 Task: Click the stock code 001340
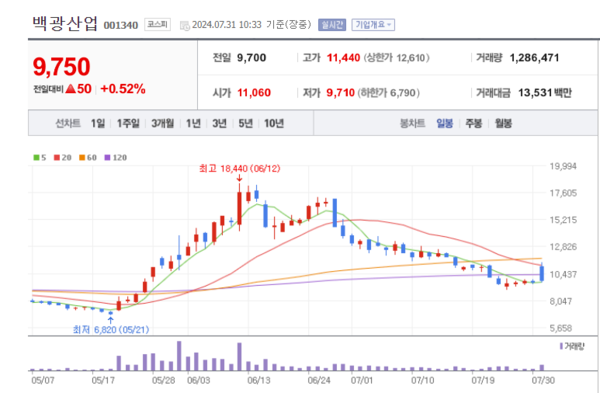121,25
